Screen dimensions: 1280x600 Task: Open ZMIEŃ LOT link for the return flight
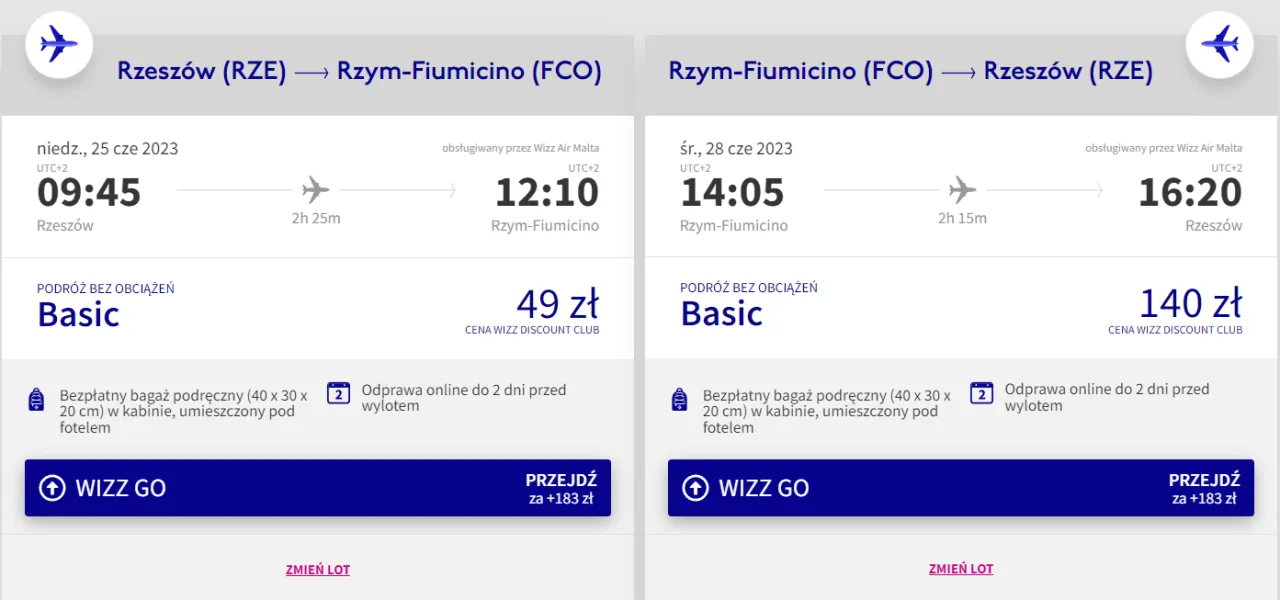tap(961, 570)
